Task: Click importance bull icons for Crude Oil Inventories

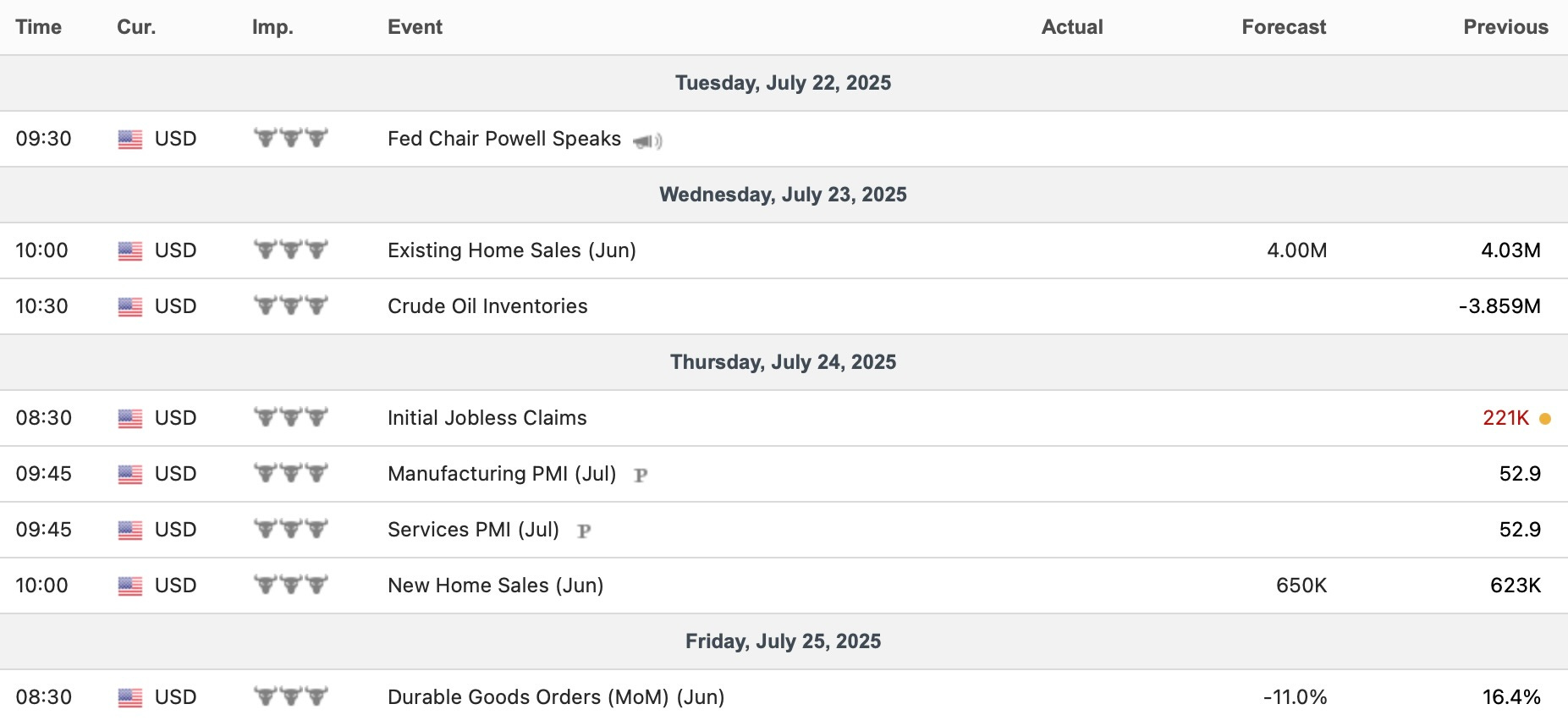Action: [290, 305]
